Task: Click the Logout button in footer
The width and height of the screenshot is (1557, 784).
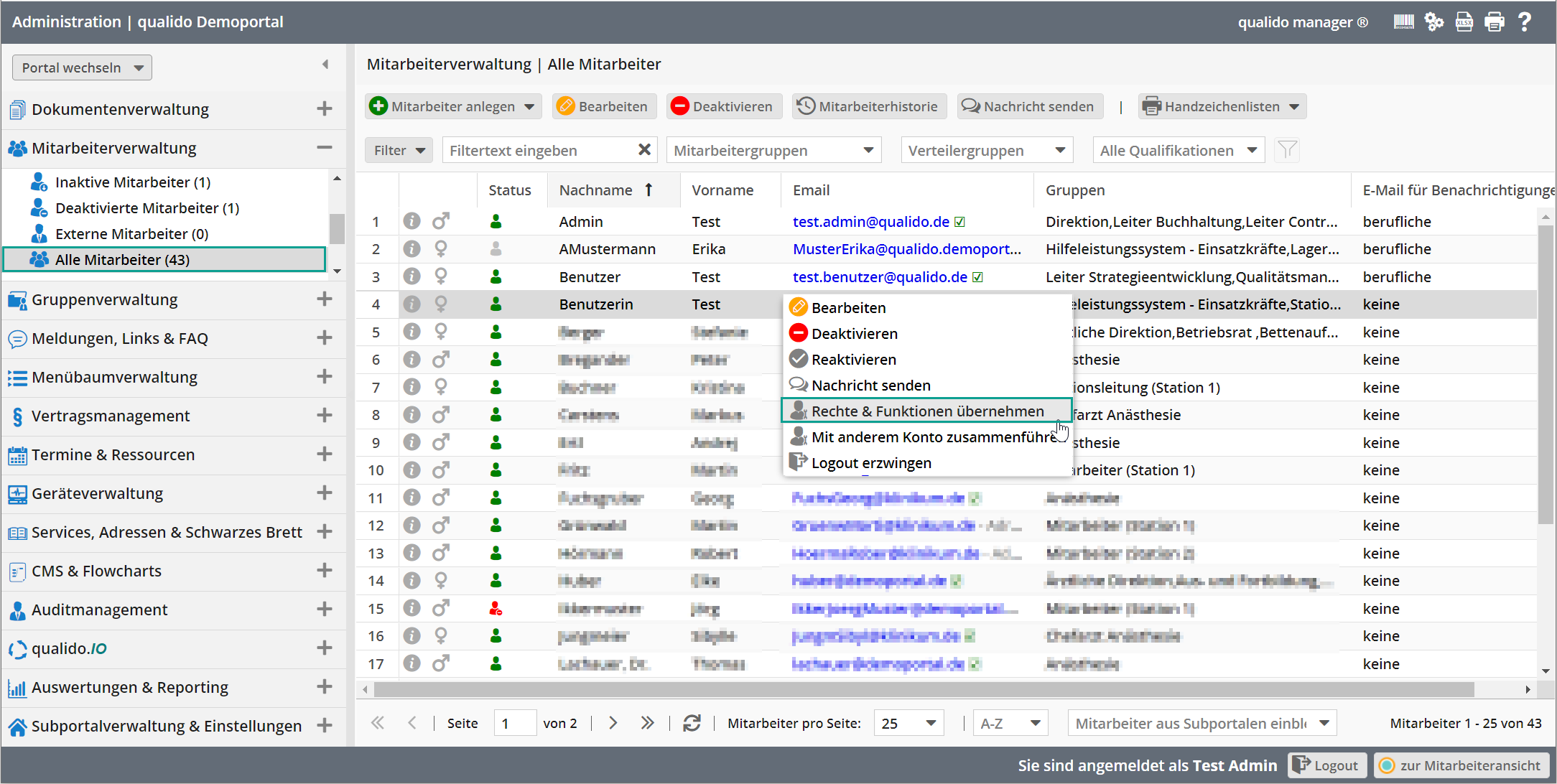Action: click(1327, 765)
